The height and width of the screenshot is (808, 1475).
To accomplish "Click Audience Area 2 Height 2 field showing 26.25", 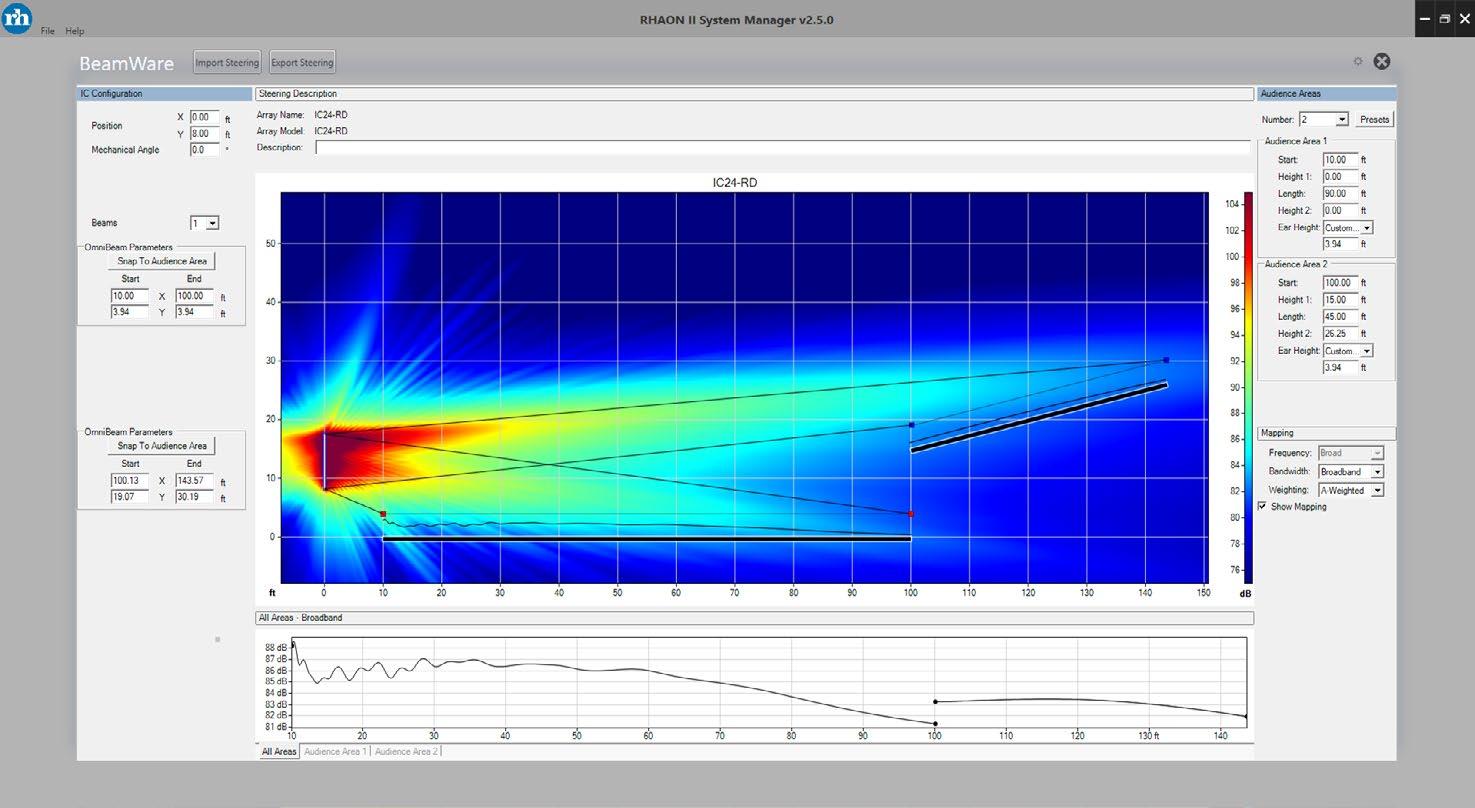I will [x=1340, y=334].
